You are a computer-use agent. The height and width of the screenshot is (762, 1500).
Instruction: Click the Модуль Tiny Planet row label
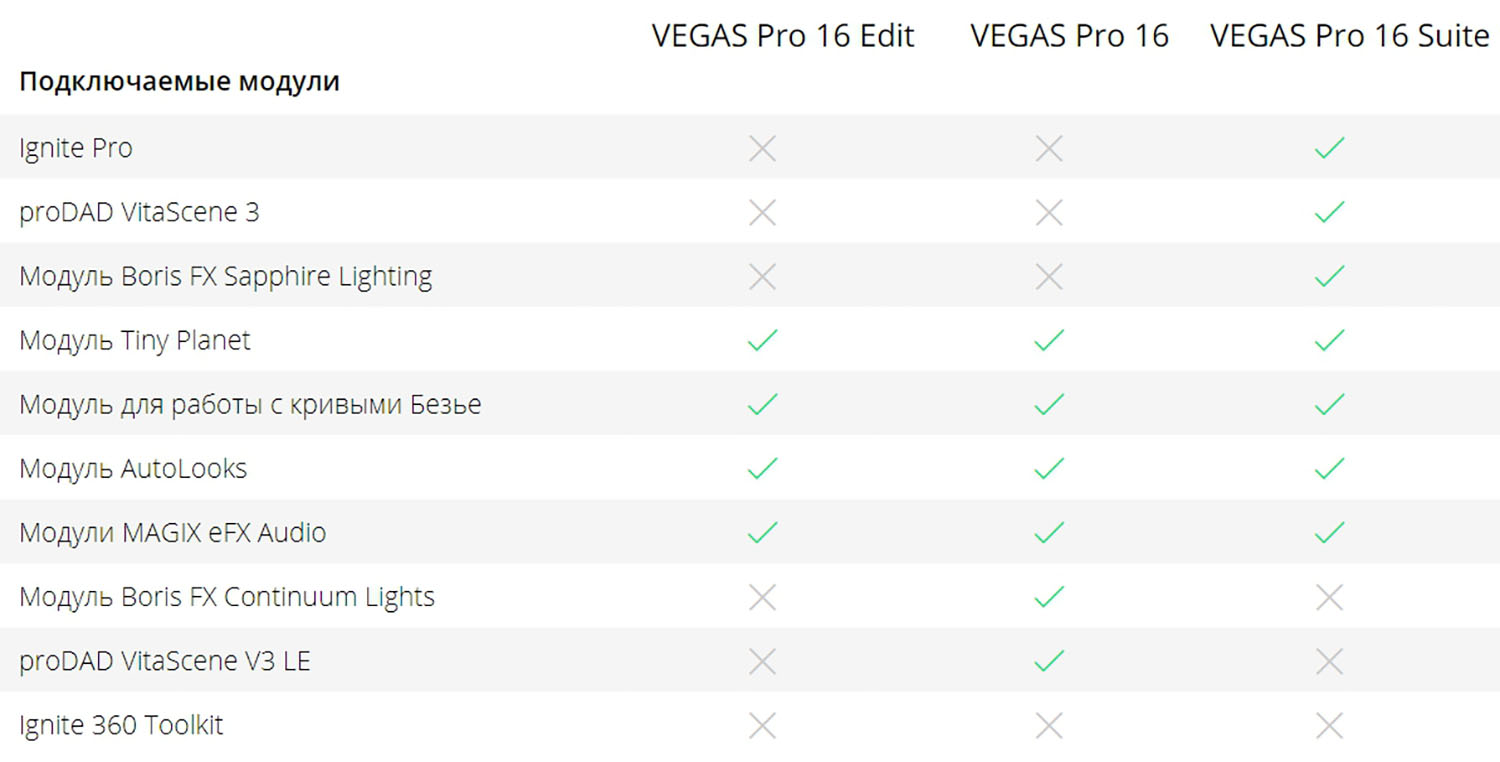(135, 341)
